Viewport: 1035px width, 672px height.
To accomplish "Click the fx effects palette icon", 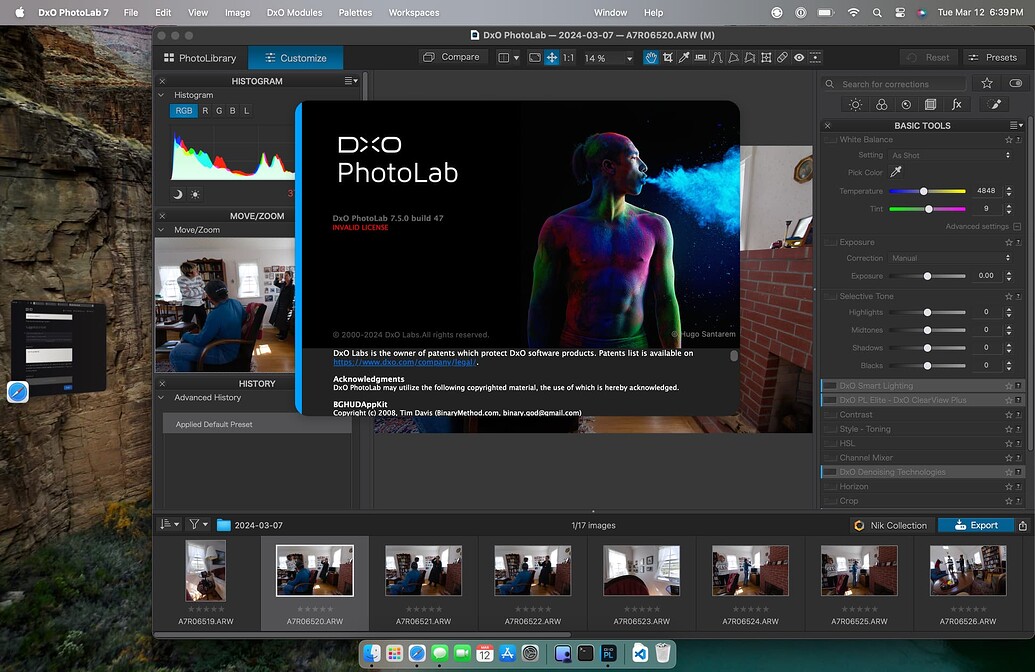I will [x=956, y=104].
